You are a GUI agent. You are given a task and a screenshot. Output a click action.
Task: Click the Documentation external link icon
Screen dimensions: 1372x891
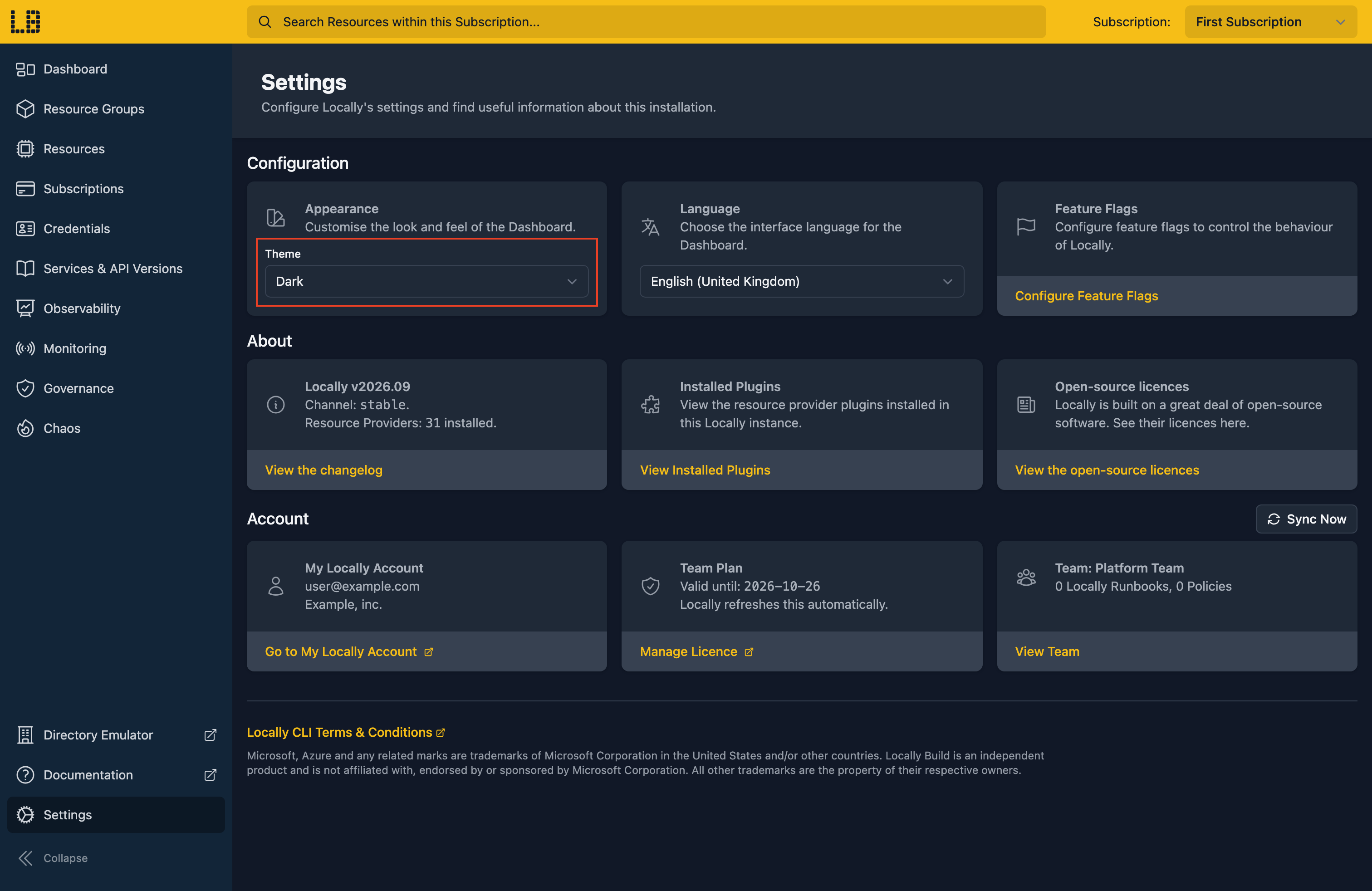click(x=211, y=774)
